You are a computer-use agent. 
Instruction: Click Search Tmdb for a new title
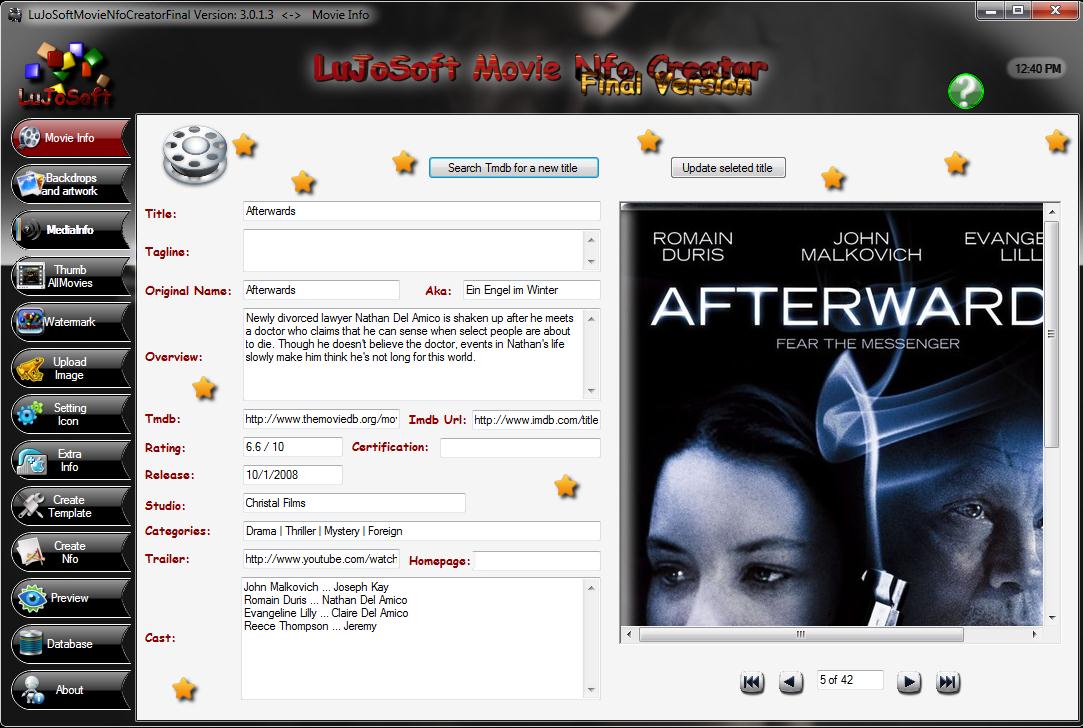click(513, 168)
